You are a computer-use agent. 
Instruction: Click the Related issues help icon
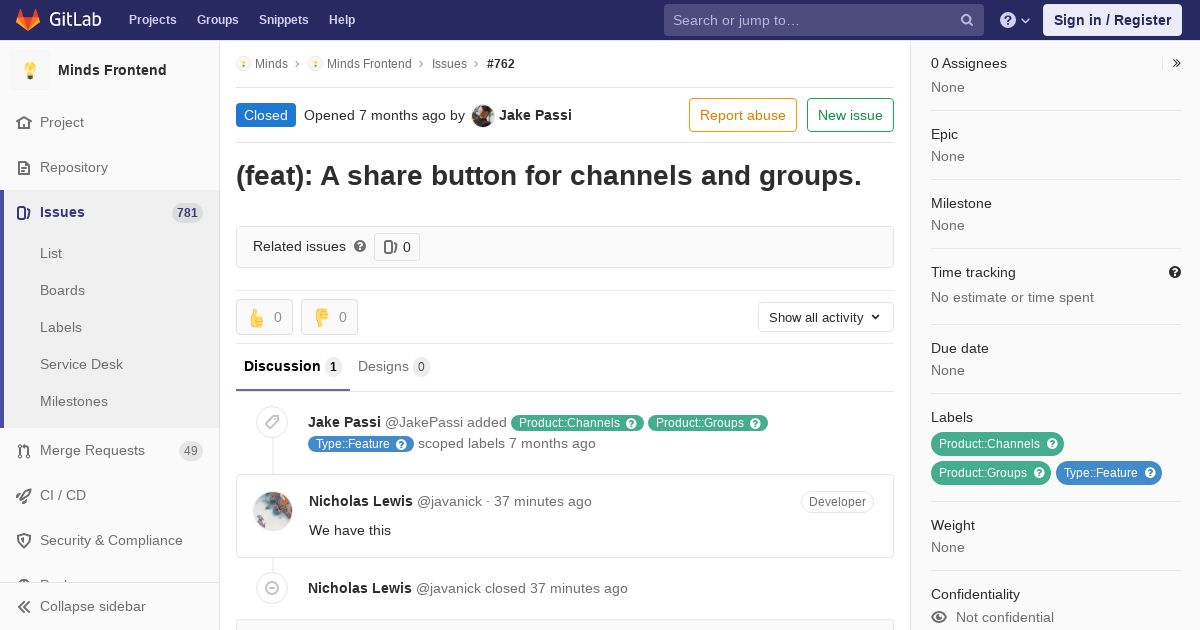360,246
